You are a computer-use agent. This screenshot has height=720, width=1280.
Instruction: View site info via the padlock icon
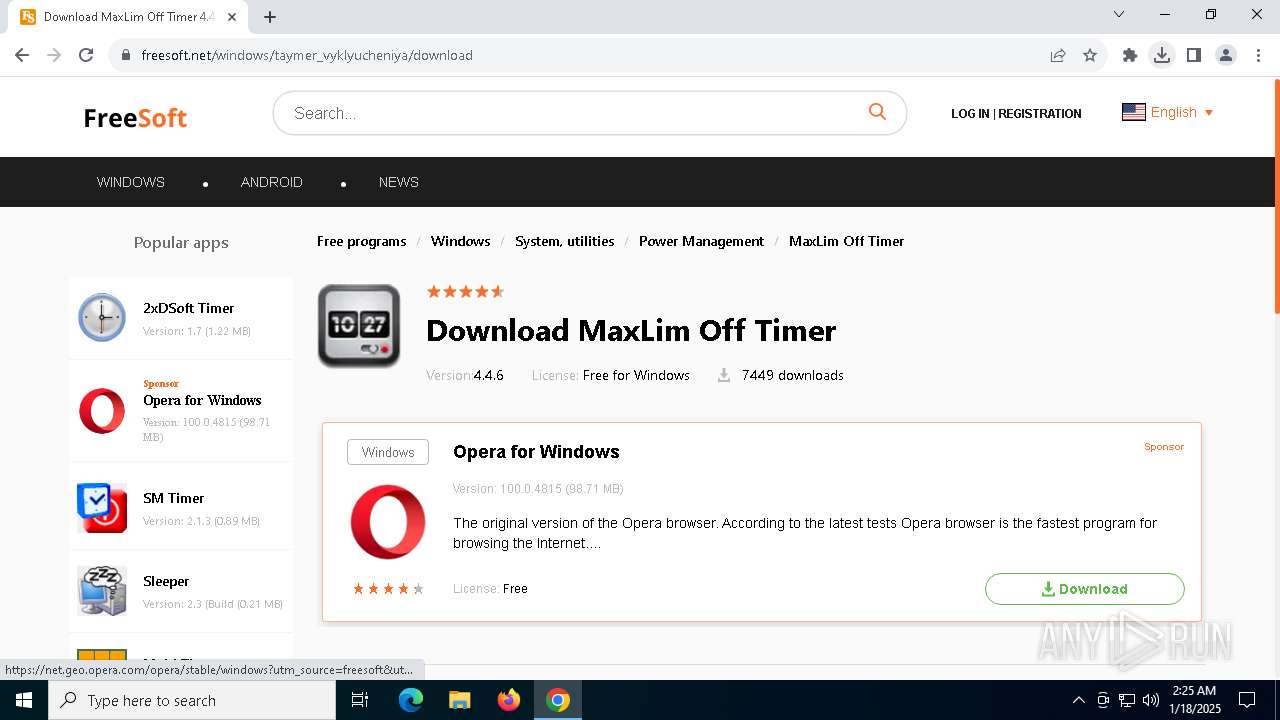pos(126,55)
